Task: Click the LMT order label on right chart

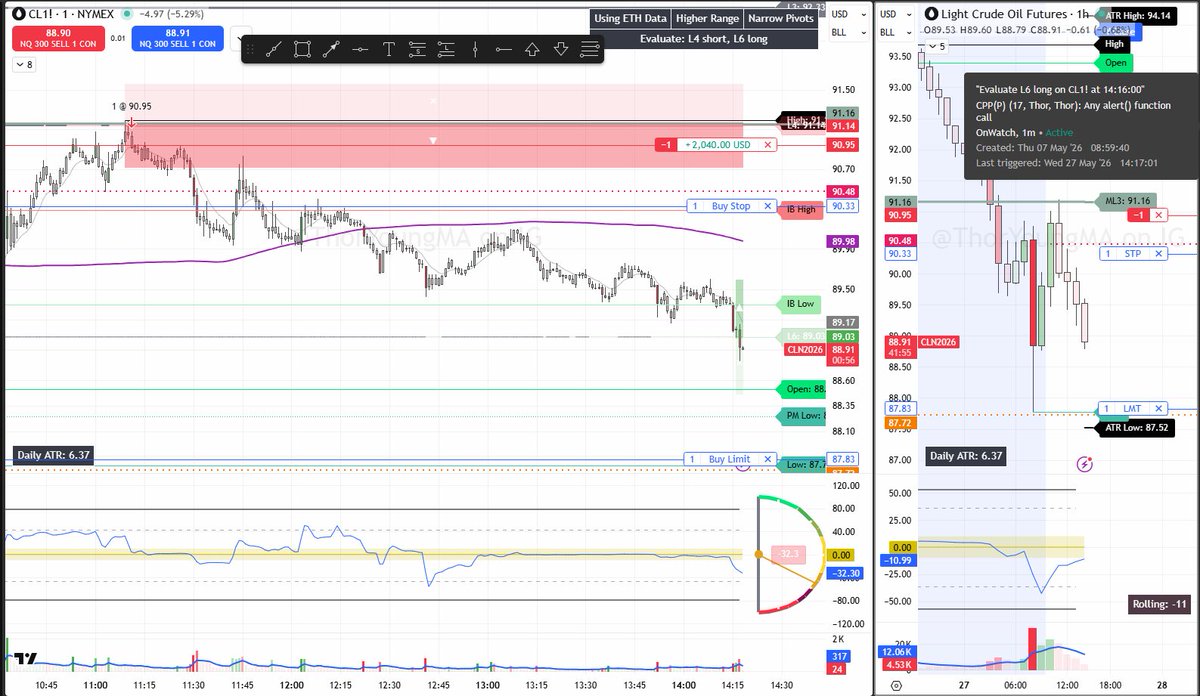Action: [1133, 409]
